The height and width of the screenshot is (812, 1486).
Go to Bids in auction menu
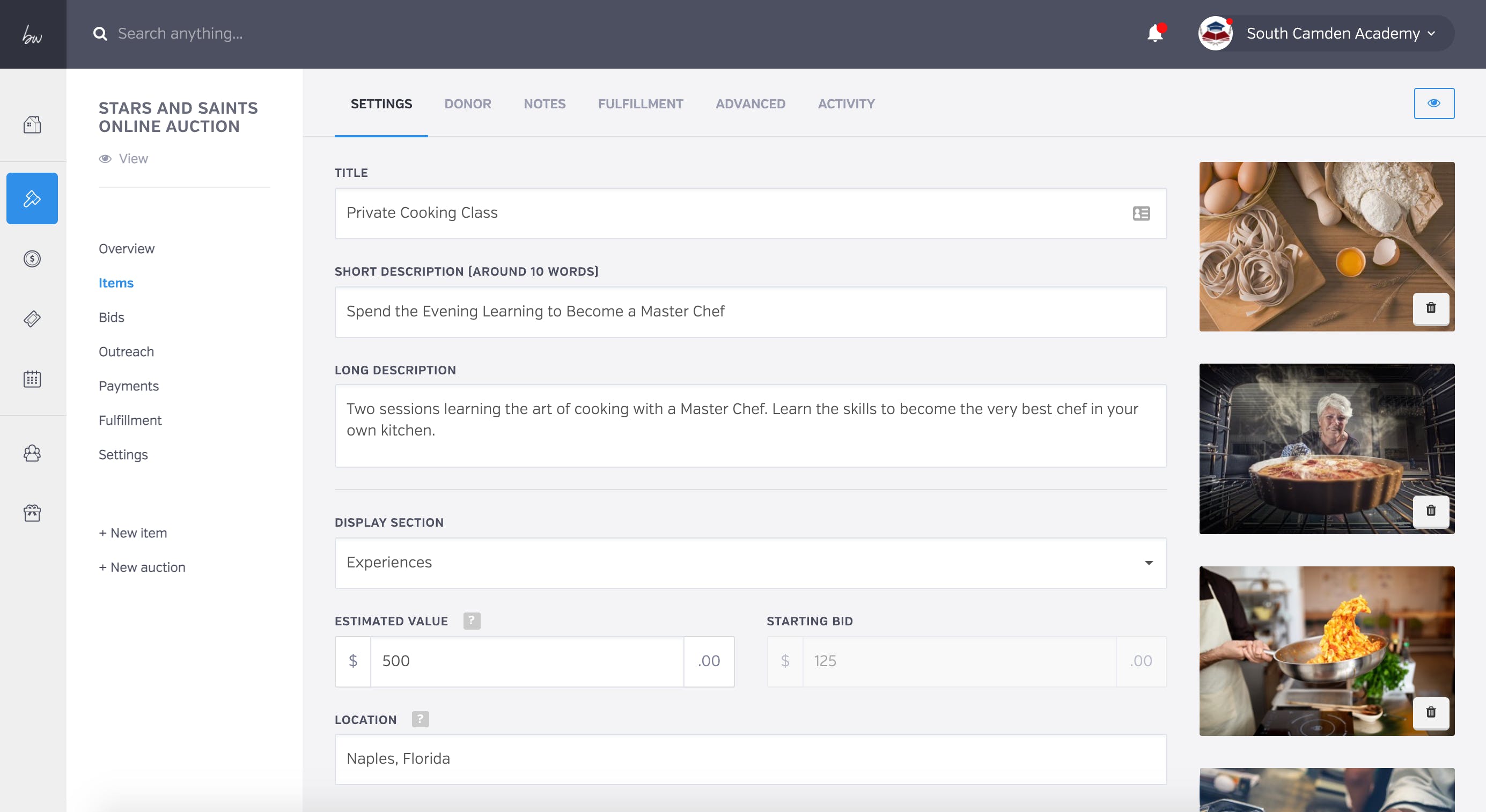112,317
